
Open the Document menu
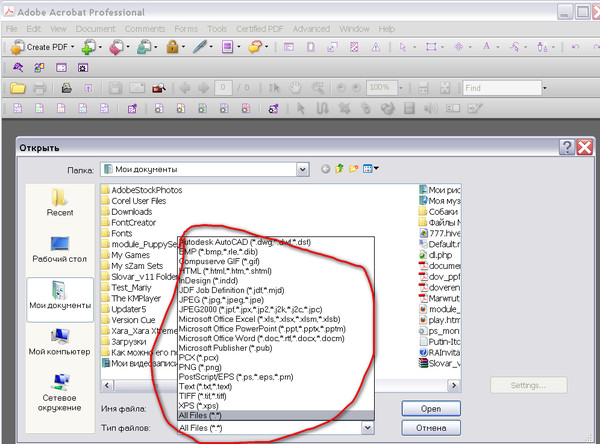[95, 29]
